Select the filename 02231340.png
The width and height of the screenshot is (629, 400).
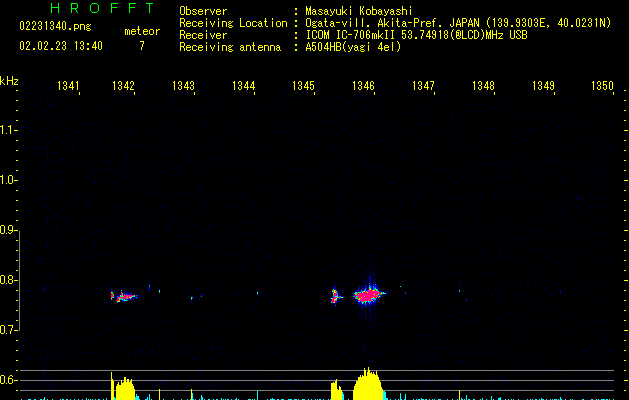tap(55, 26)
